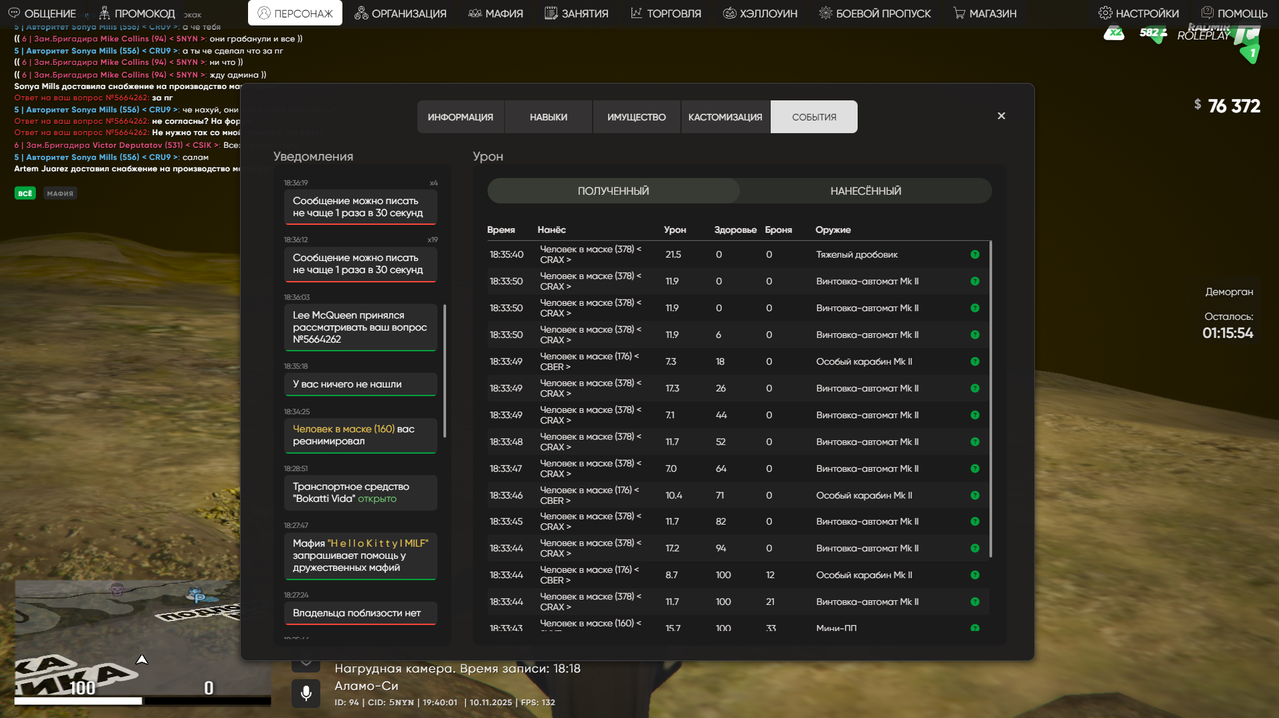1279x718 pixels.
Task: Open the 18:36:19 message limit notification
Action: [360, 207]
